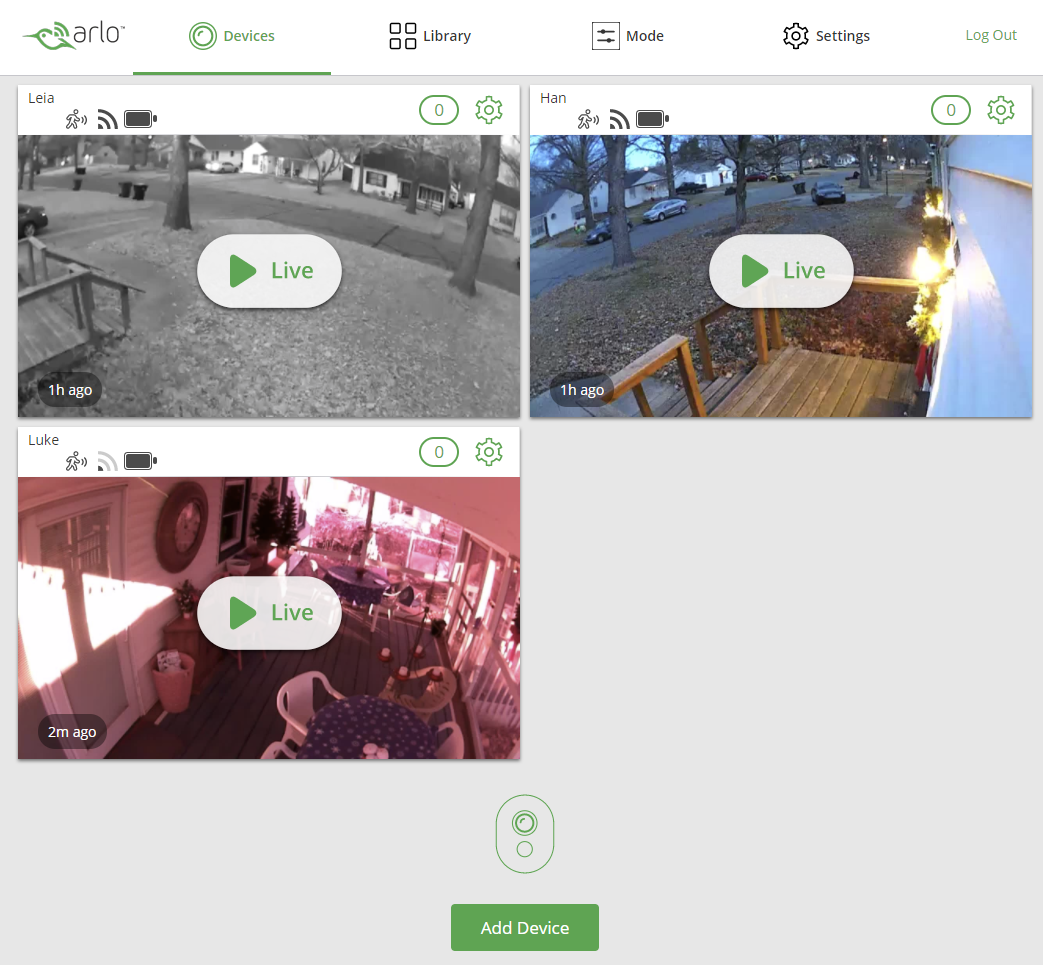The height and width of the screenshot is (965, 1043).
Task: Click Luke camera's weak Wi-Fi signal icon
Action: click(x=108, y=461)
